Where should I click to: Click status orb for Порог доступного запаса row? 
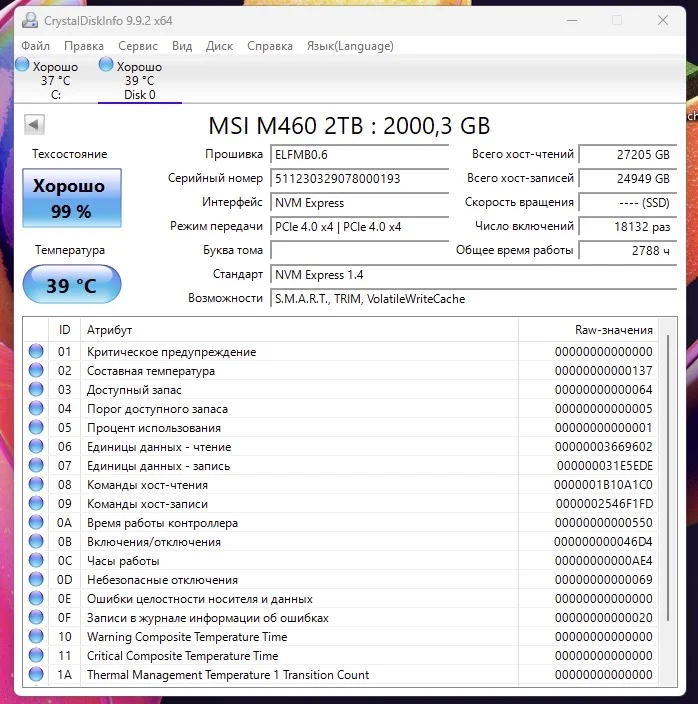click(x=36, y=408)
